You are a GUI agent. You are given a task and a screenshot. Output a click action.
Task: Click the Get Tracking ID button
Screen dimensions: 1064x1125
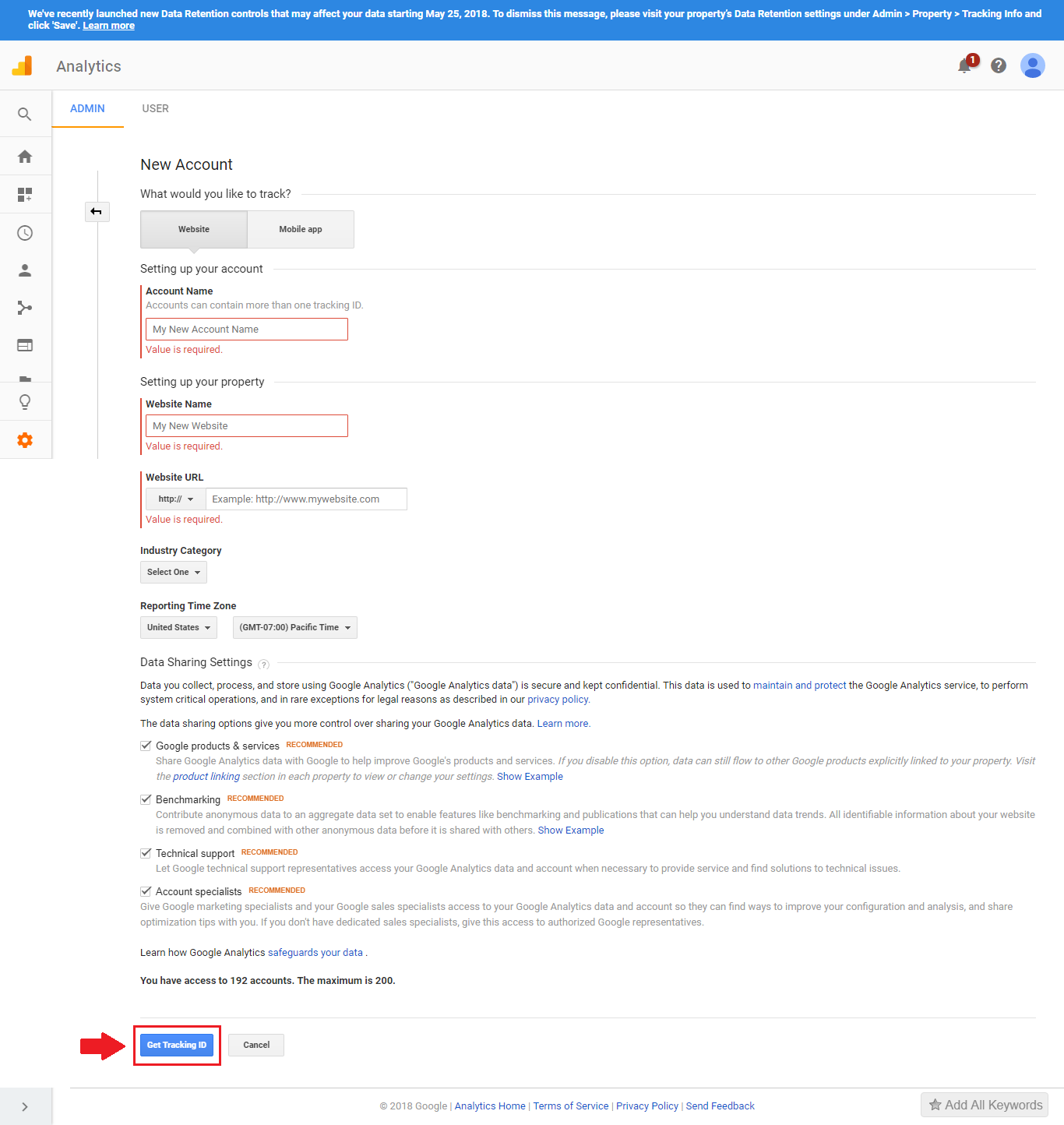[x=177, y=1046]
